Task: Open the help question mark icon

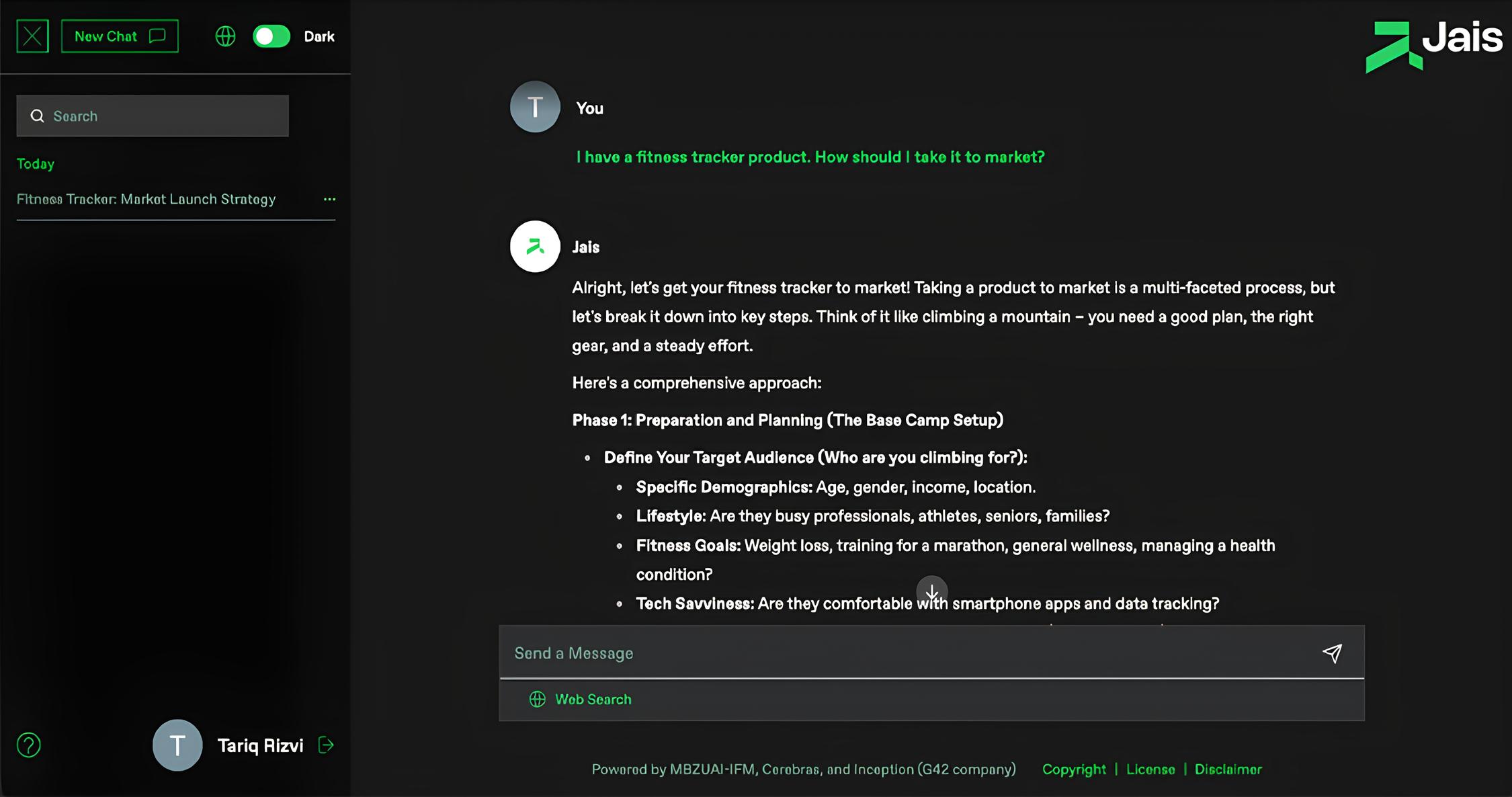Action: (x=29, y=745)
